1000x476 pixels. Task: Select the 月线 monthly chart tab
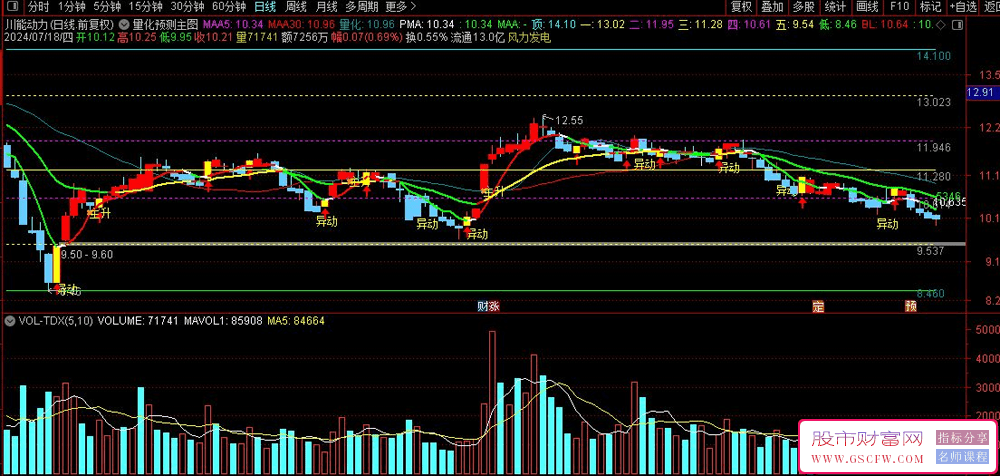pos(327,7)
